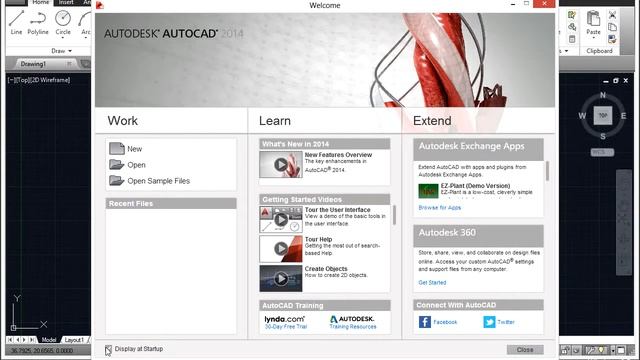Open the WCS dropdown below the ViewCube

[x=602, y=152]
